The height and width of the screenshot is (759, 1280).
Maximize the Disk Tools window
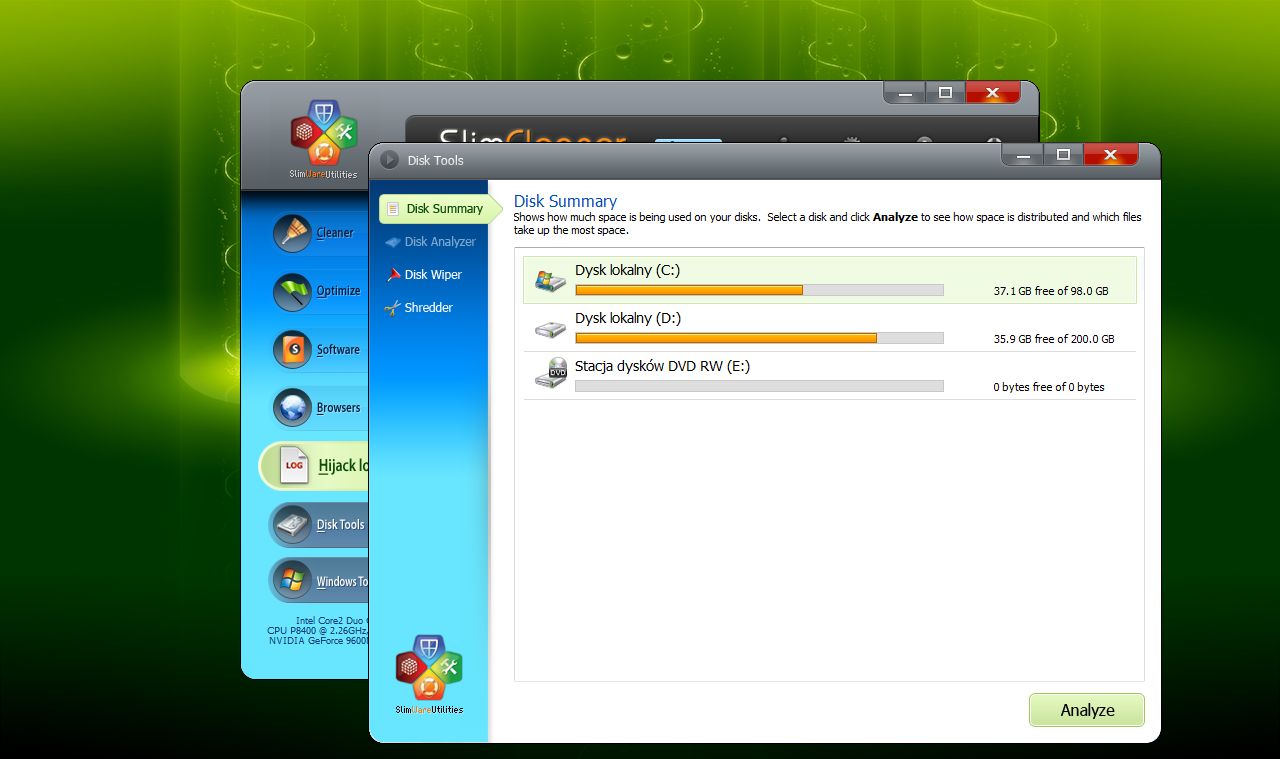(x=1063, y=155)
